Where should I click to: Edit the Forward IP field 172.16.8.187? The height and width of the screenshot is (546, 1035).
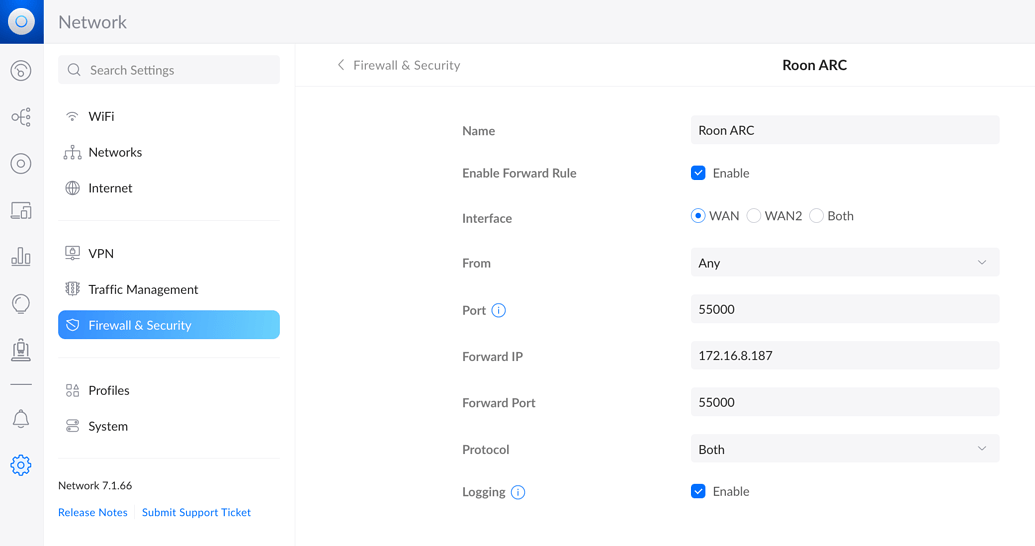845,355
